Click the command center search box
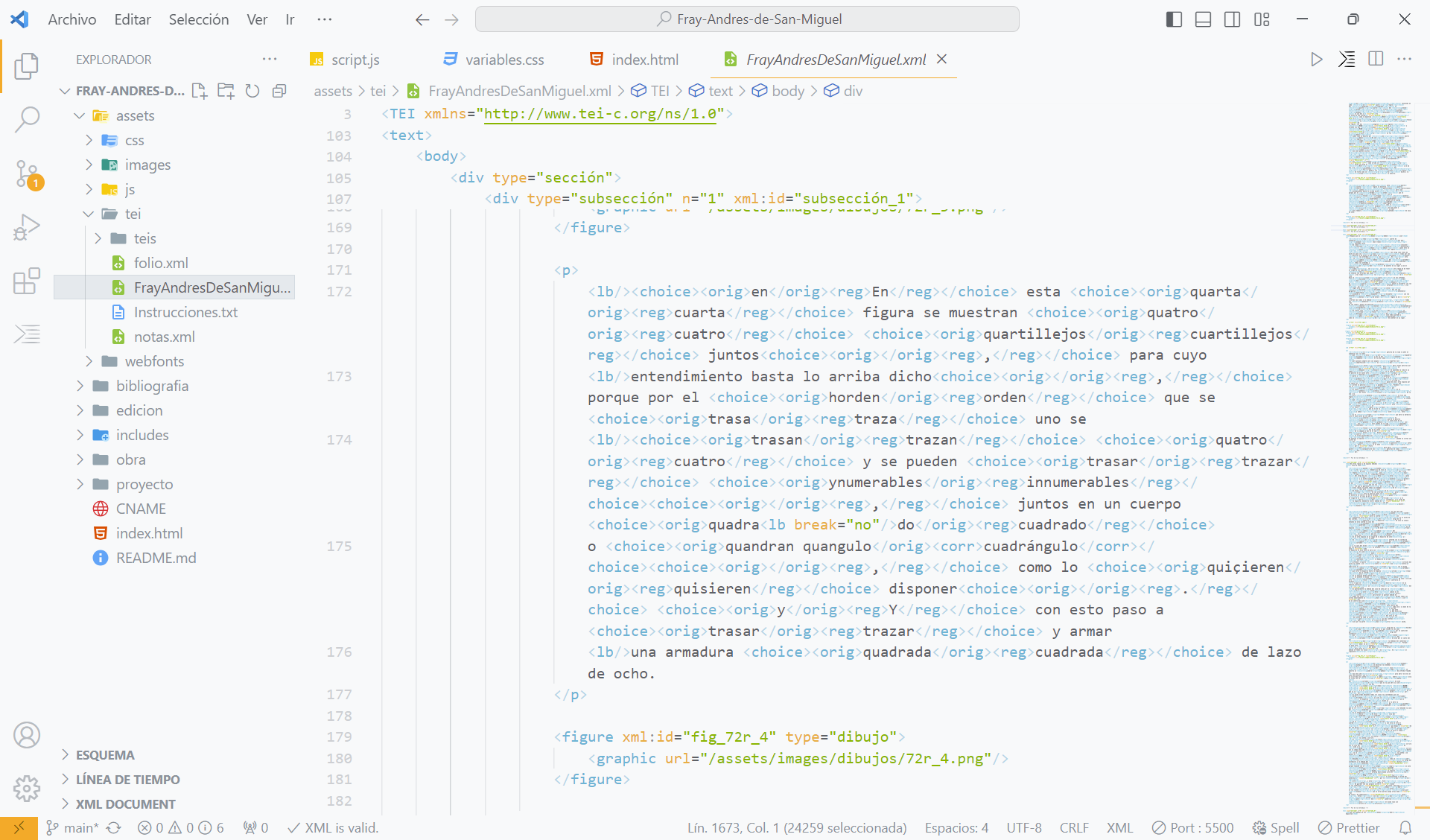The width and height of the screenshot is (1430, 840). 747,19
